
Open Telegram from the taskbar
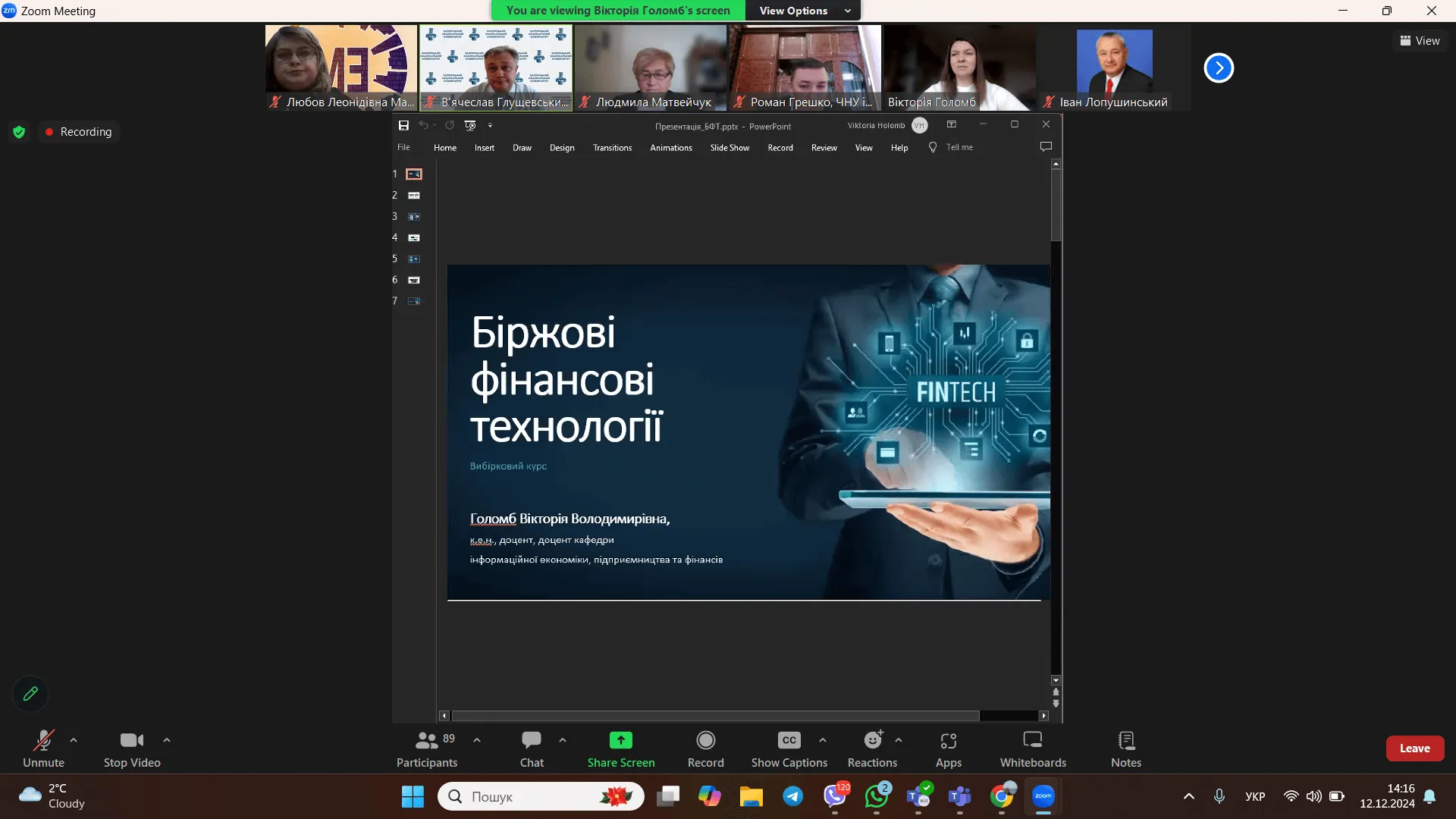[793, 796]
